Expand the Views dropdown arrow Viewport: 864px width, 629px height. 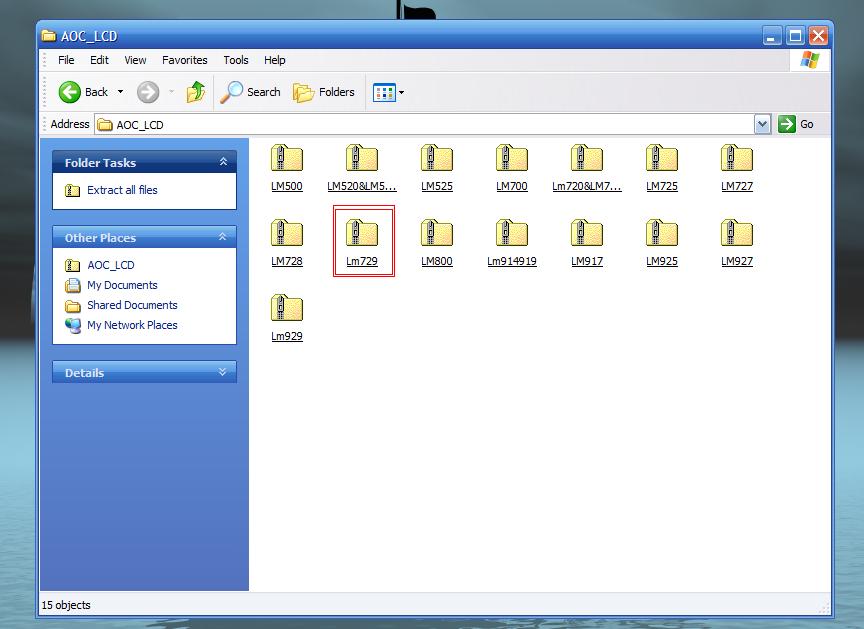(x=402, y=93)
